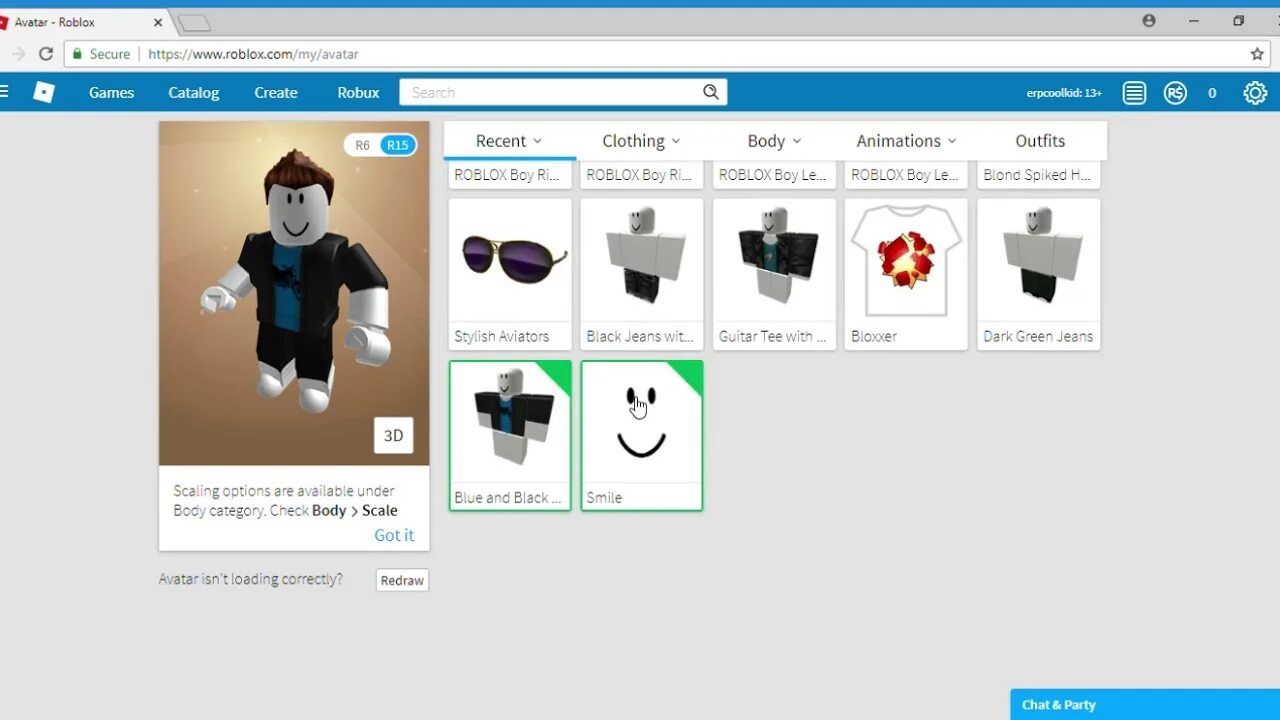Expand the Clothing category dropdown
This screenshot has height=720, width=1280.
click(642, 141)
